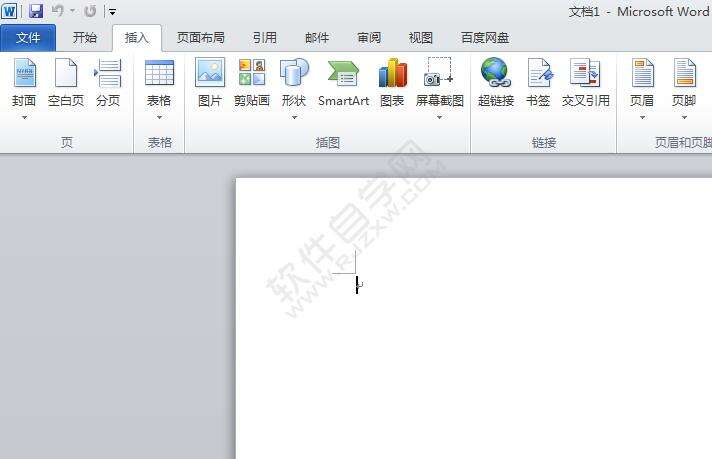The image size is (712, 459).
Task: Click the Word application icon in title bar
Action: [9, 10]
